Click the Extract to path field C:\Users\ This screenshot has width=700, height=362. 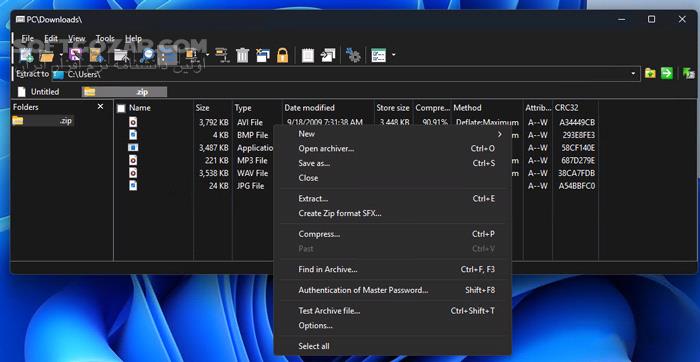click(346, 74)
